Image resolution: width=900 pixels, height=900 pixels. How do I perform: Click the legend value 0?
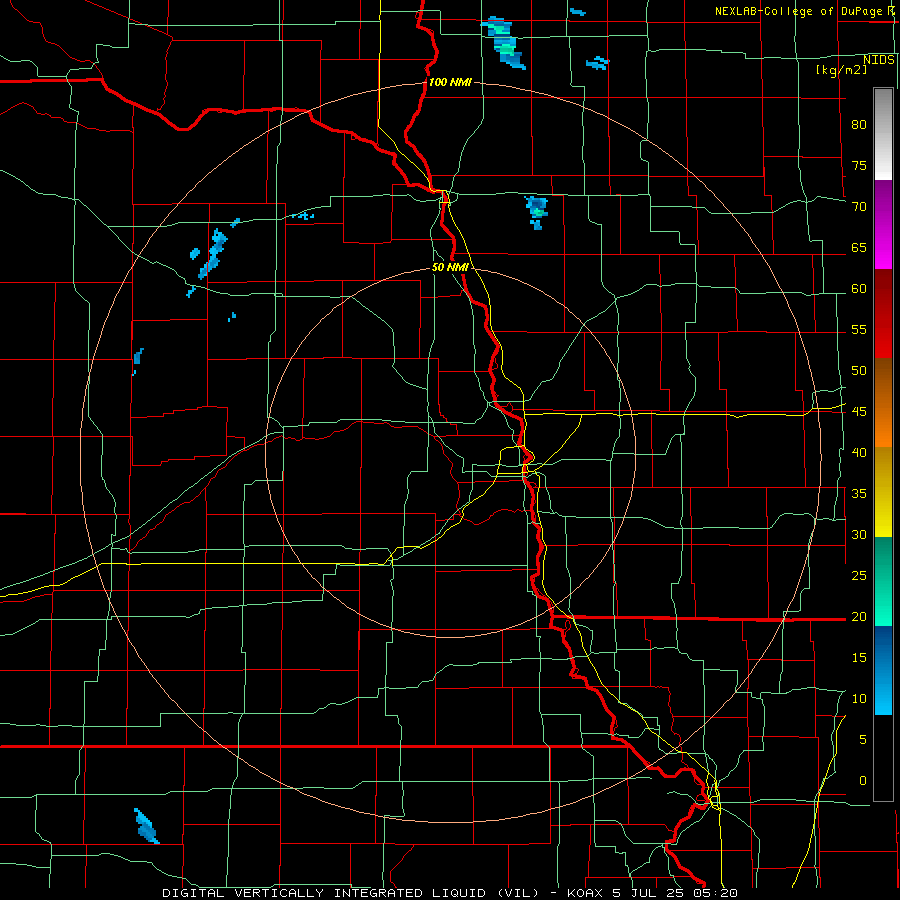[x=863, y=781]
